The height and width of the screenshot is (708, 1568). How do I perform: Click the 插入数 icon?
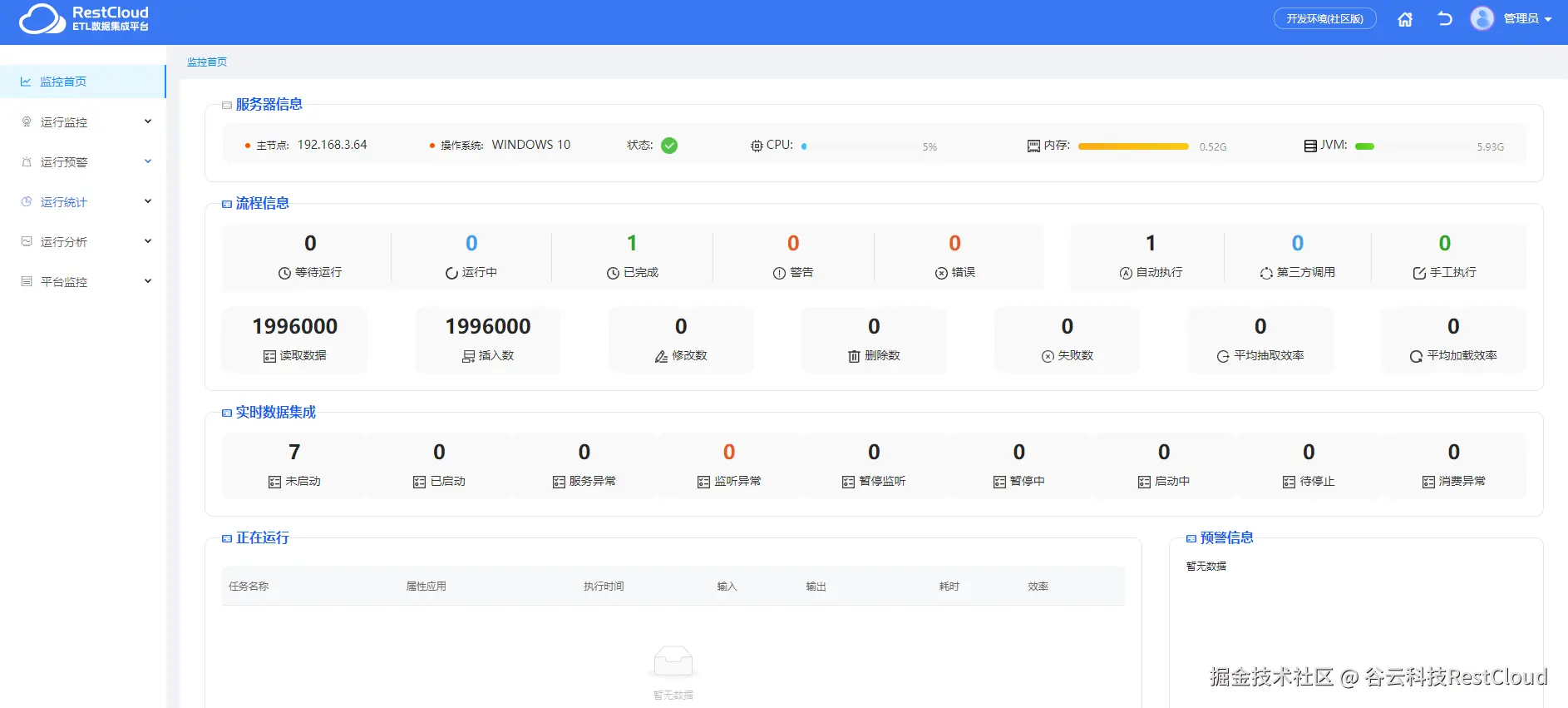(x=469, y=356)
